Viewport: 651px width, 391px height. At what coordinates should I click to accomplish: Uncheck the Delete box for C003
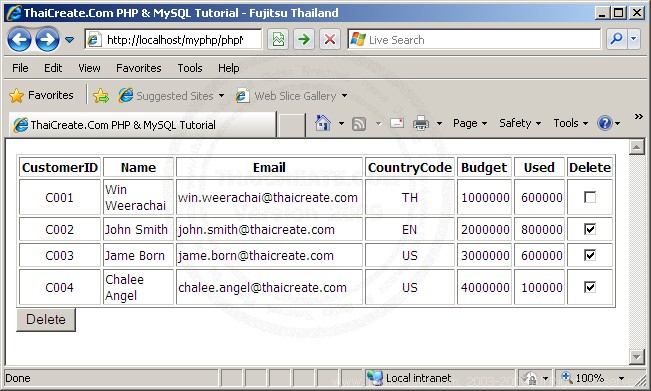(x=590, y=255)
